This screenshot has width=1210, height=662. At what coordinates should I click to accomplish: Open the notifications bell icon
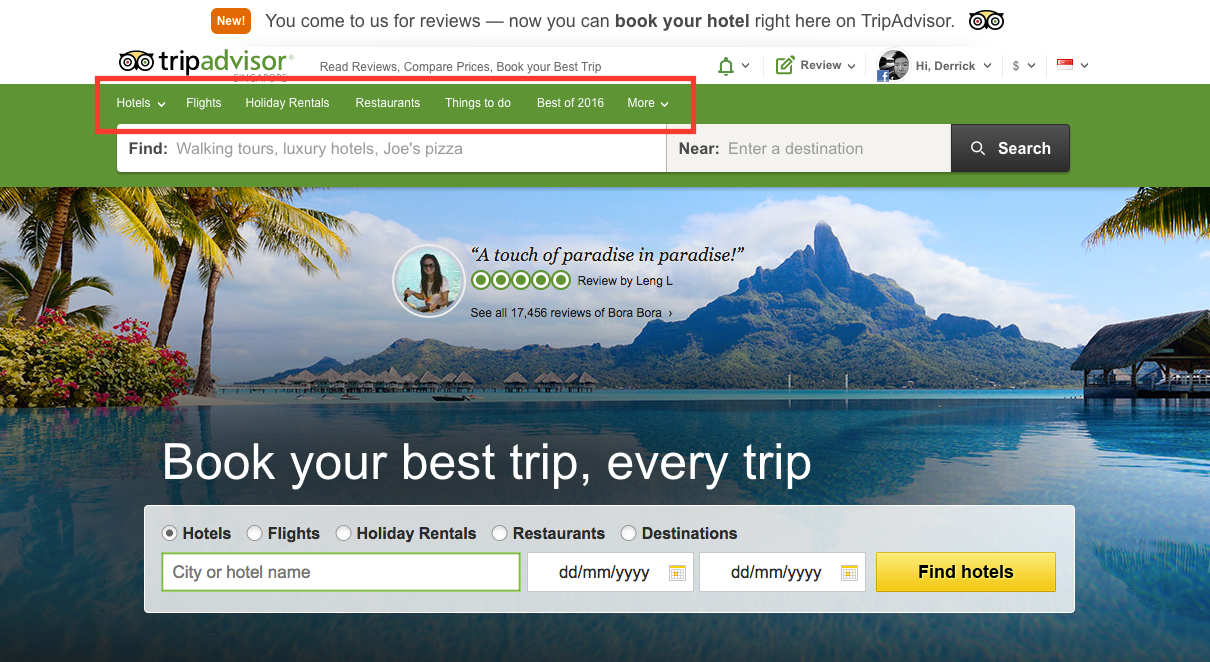pos(726,66)
